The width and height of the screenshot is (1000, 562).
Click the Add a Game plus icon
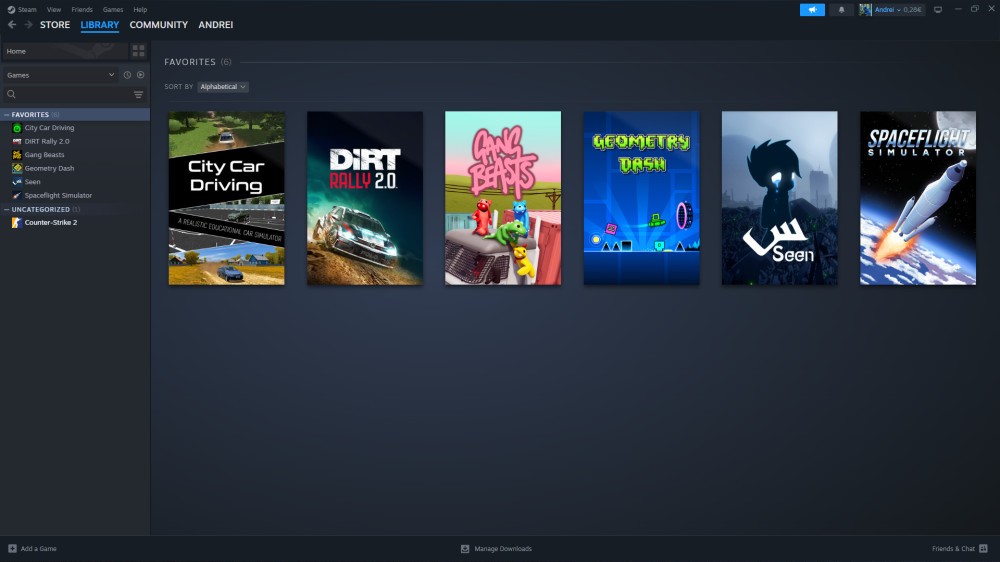tap(13, 549)
